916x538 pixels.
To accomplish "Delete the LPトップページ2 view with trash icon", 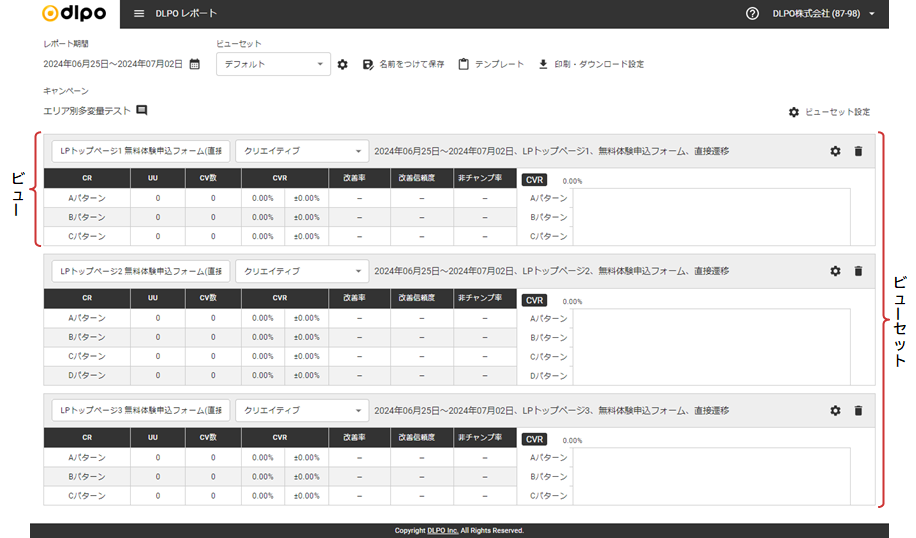I will 858,271.
